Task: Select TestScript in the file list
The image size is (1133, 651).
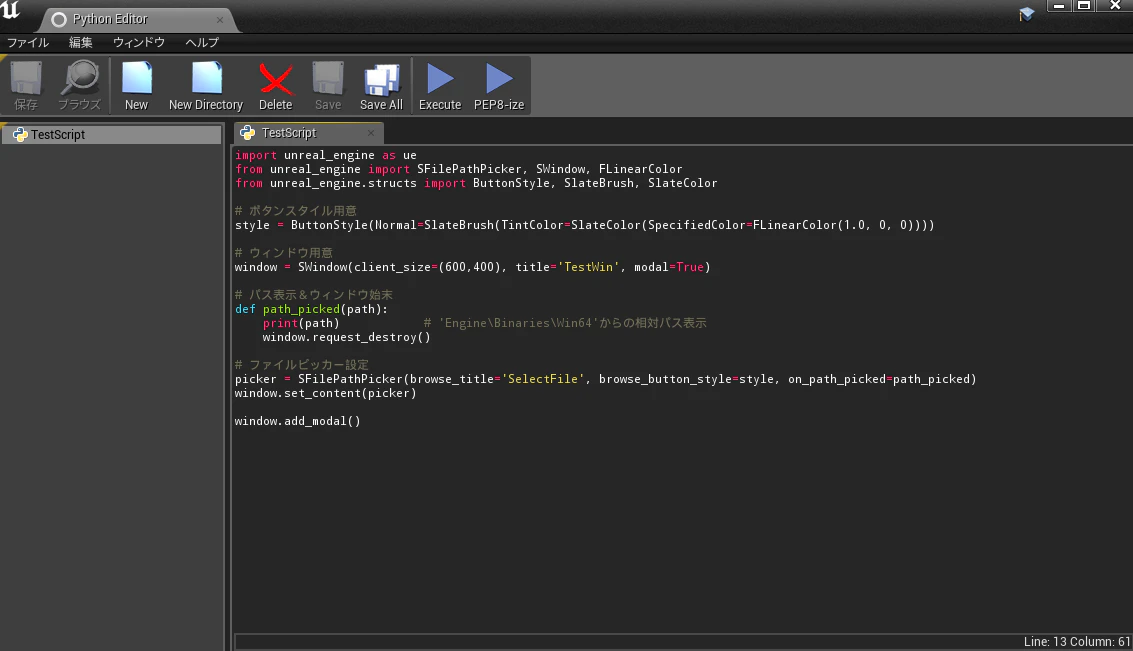Action: click(112, 134)
